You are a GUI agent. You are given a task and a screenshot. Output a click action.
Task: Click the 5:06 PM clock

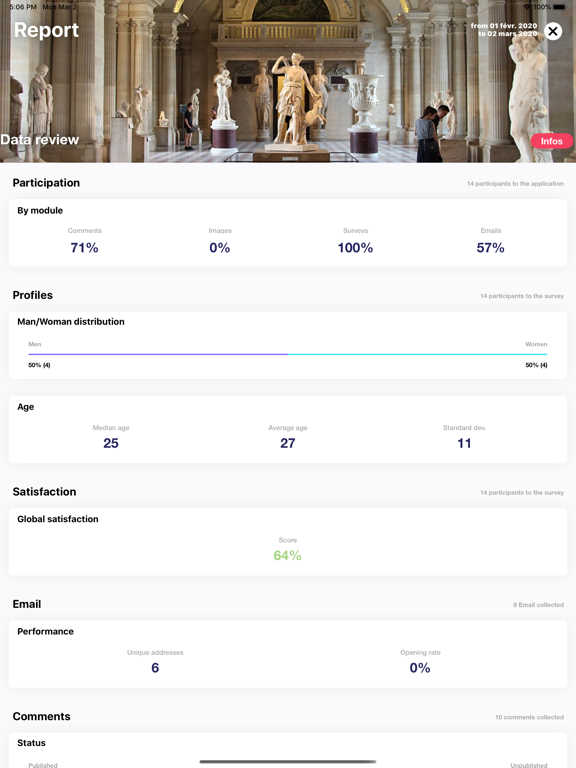click(23, 7)
